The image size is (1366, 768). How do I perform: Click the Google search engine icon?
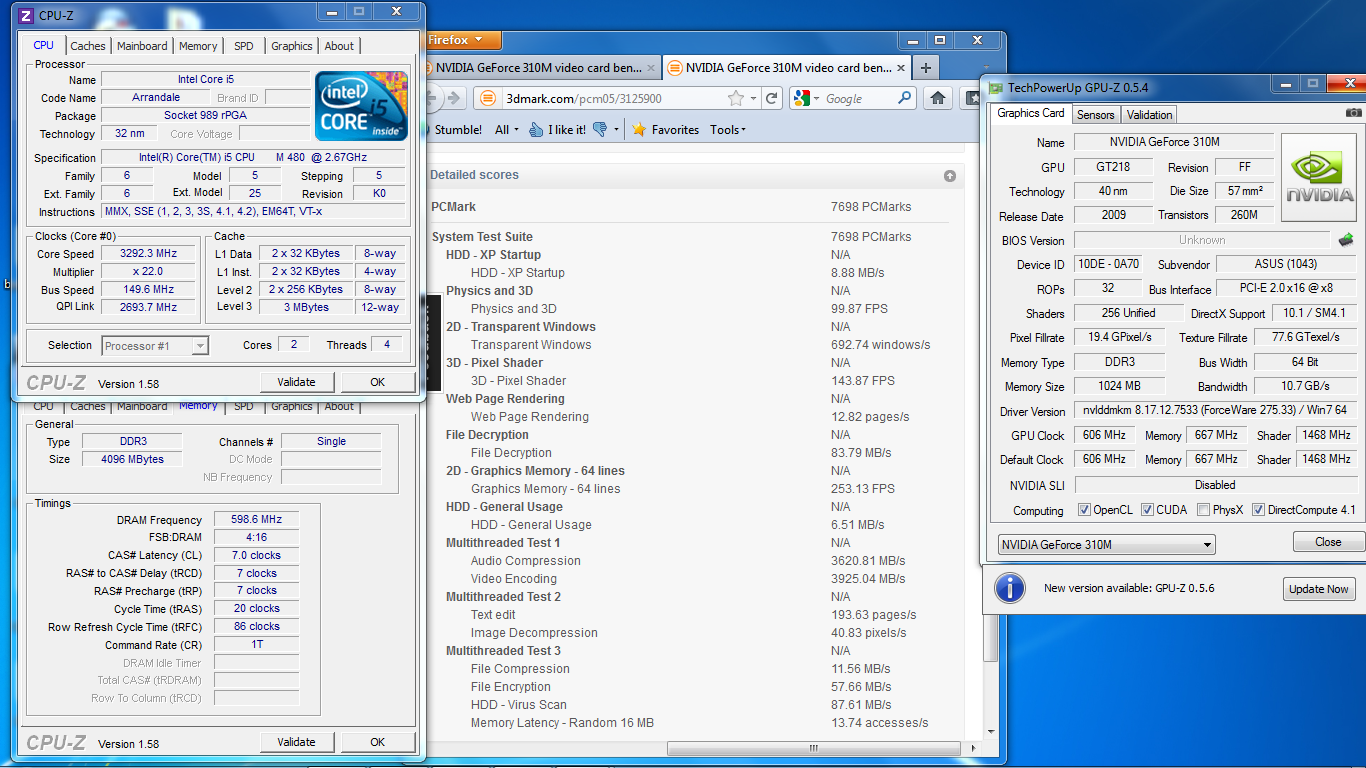[x=801, y=98]
